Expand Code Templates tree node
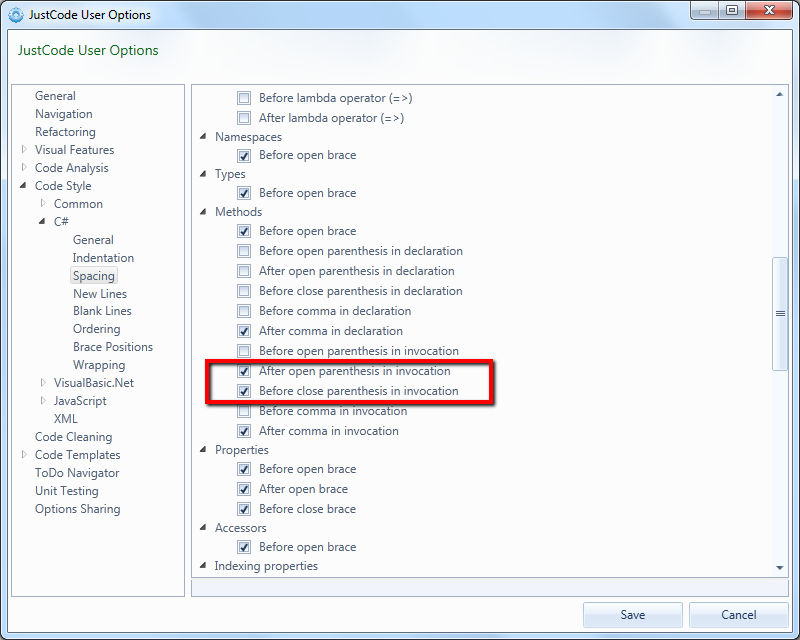Viewport: 800px width, 640px height. (x=24, y=454)
